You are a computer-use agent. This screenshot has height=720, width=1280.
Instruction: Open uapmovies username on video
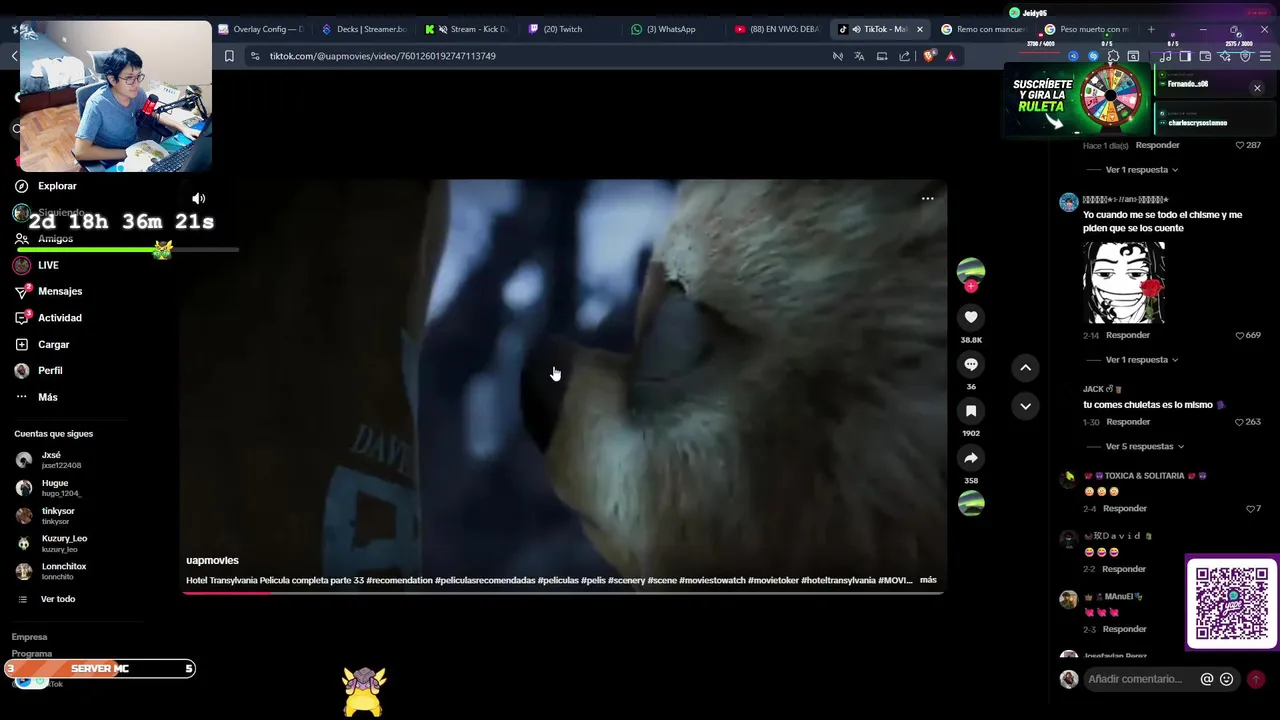[212, 560]
